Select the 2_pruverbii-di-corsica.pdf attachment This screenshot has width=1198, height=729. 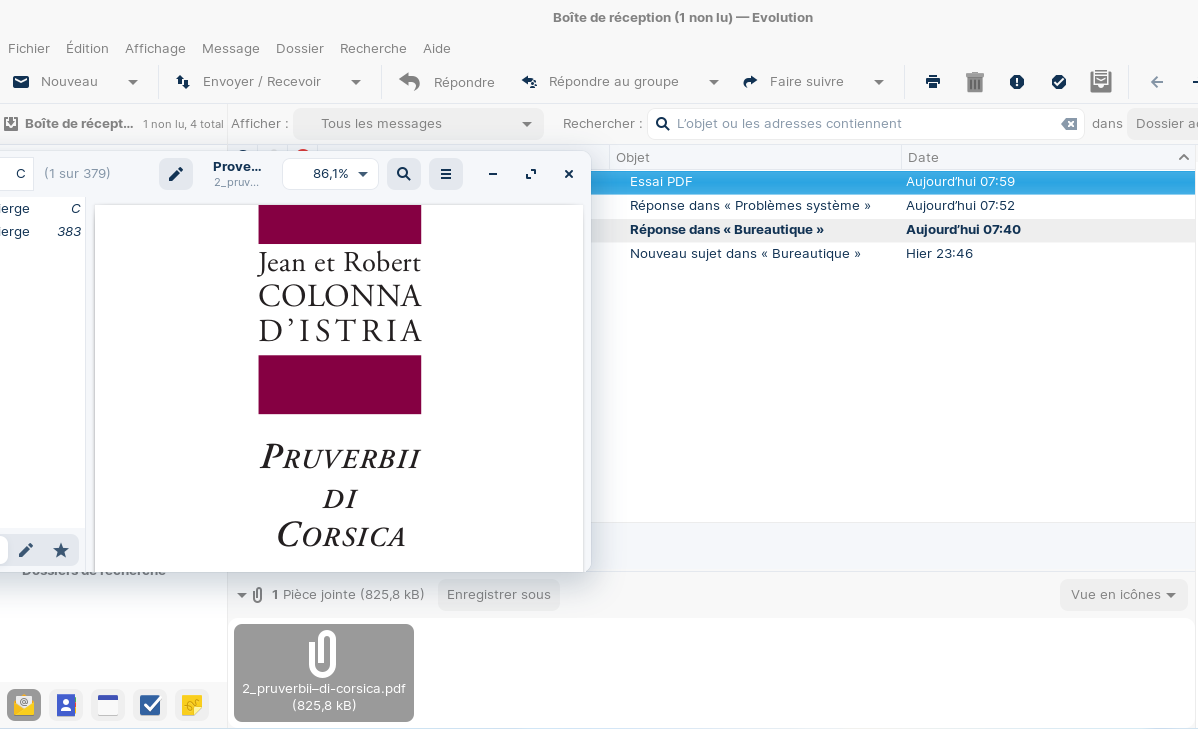point(324,672)
